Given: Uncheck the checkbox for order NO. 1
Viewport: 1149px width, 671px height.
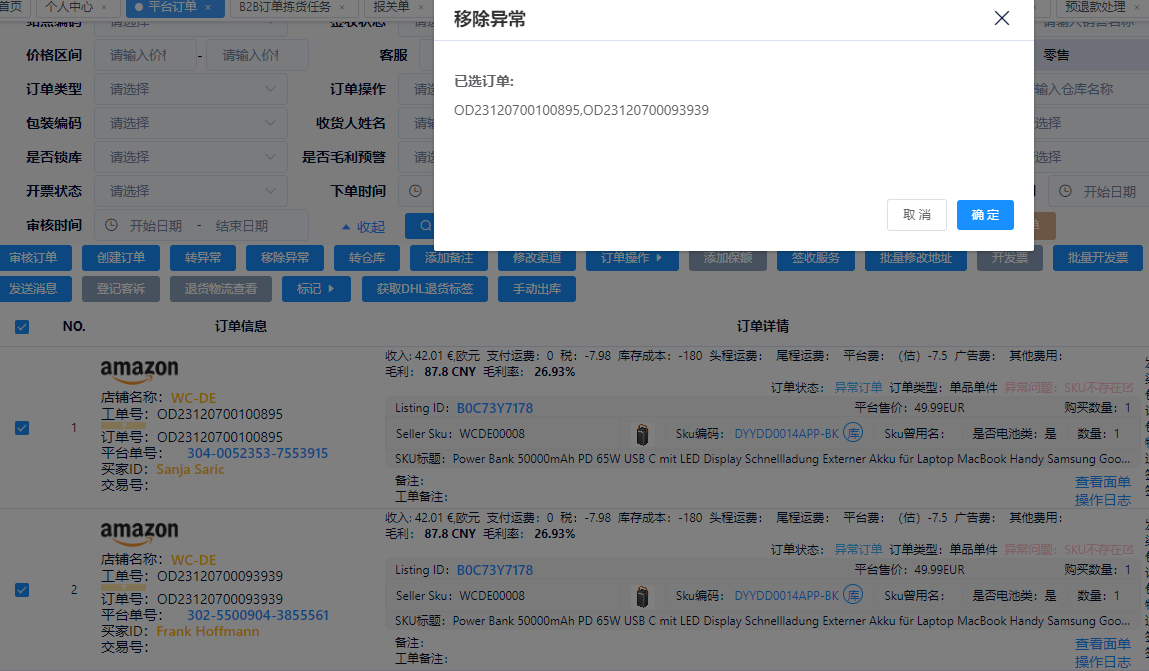Looking at the screenshot, I should (x=21, y=428).
